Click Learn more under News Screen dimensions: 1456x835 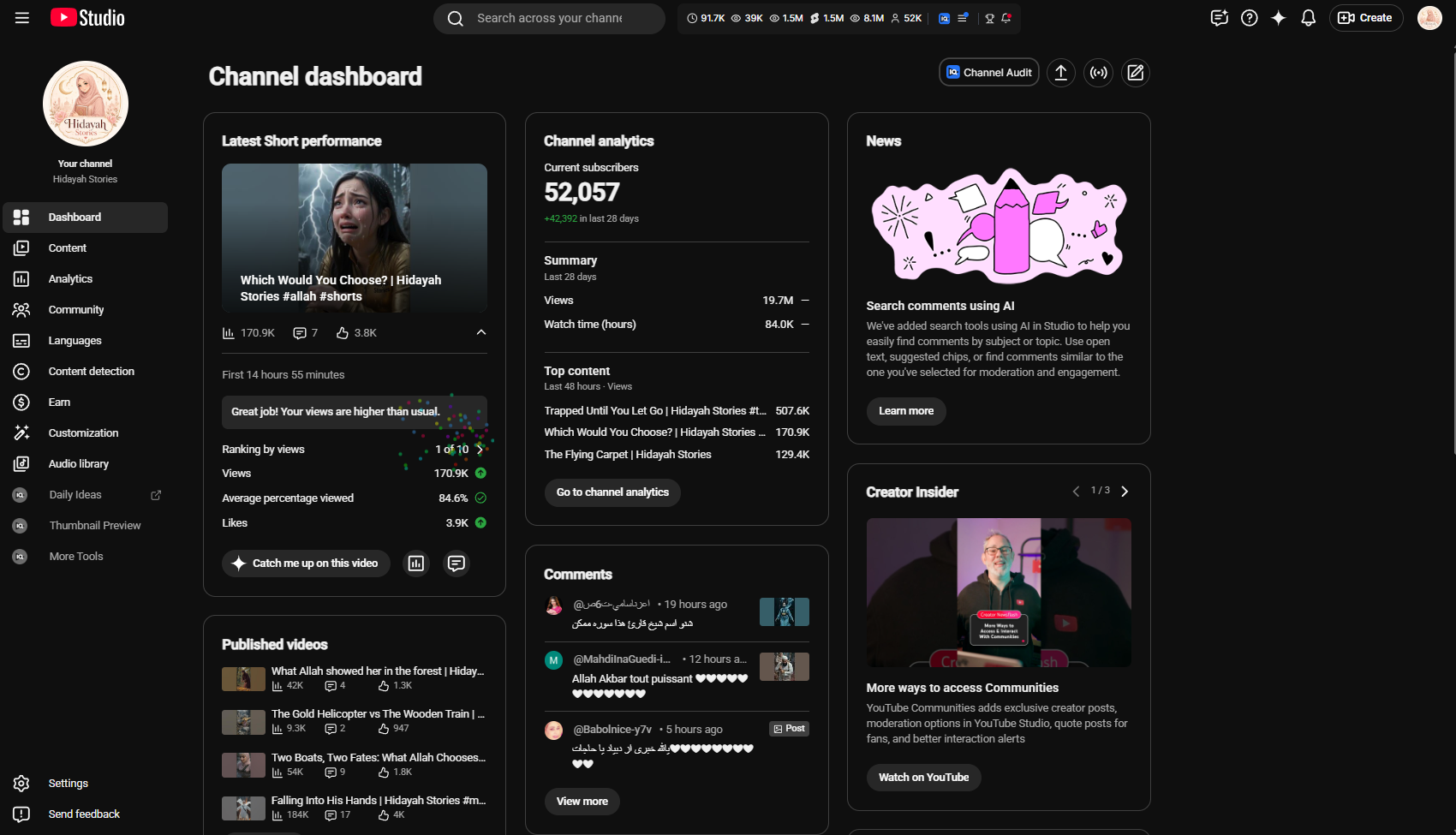coord(906,411)
